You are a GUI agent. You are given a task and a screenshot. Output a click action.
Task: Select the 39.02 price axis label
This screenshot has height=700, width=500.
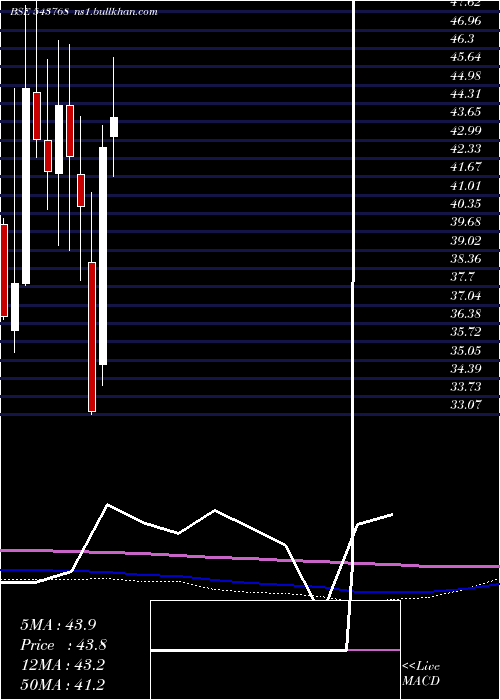click(466, 240)
